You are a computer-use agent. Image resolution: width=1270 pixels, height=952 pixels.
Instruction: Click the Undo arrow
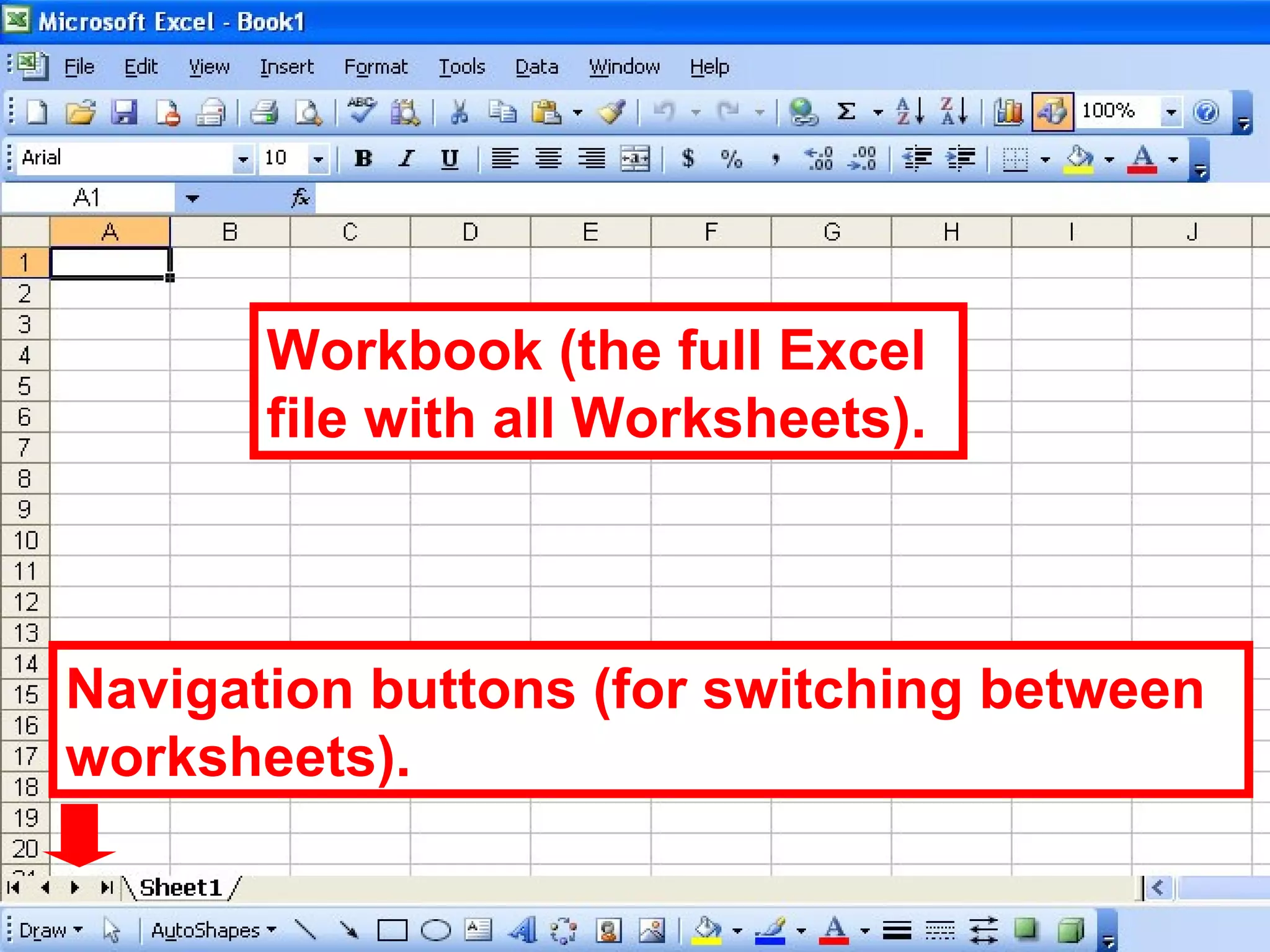[x=664, y=112]
